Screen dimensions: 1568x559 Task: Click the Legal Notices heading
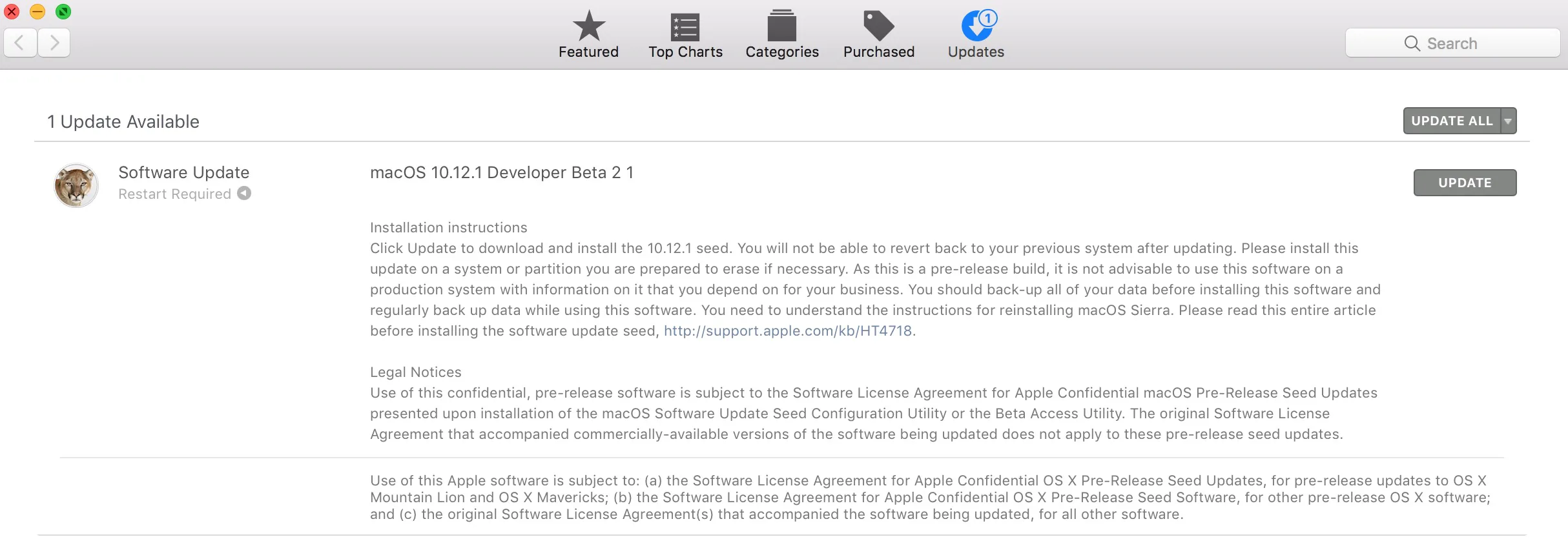pyautogui.click(x=416, y=372)
